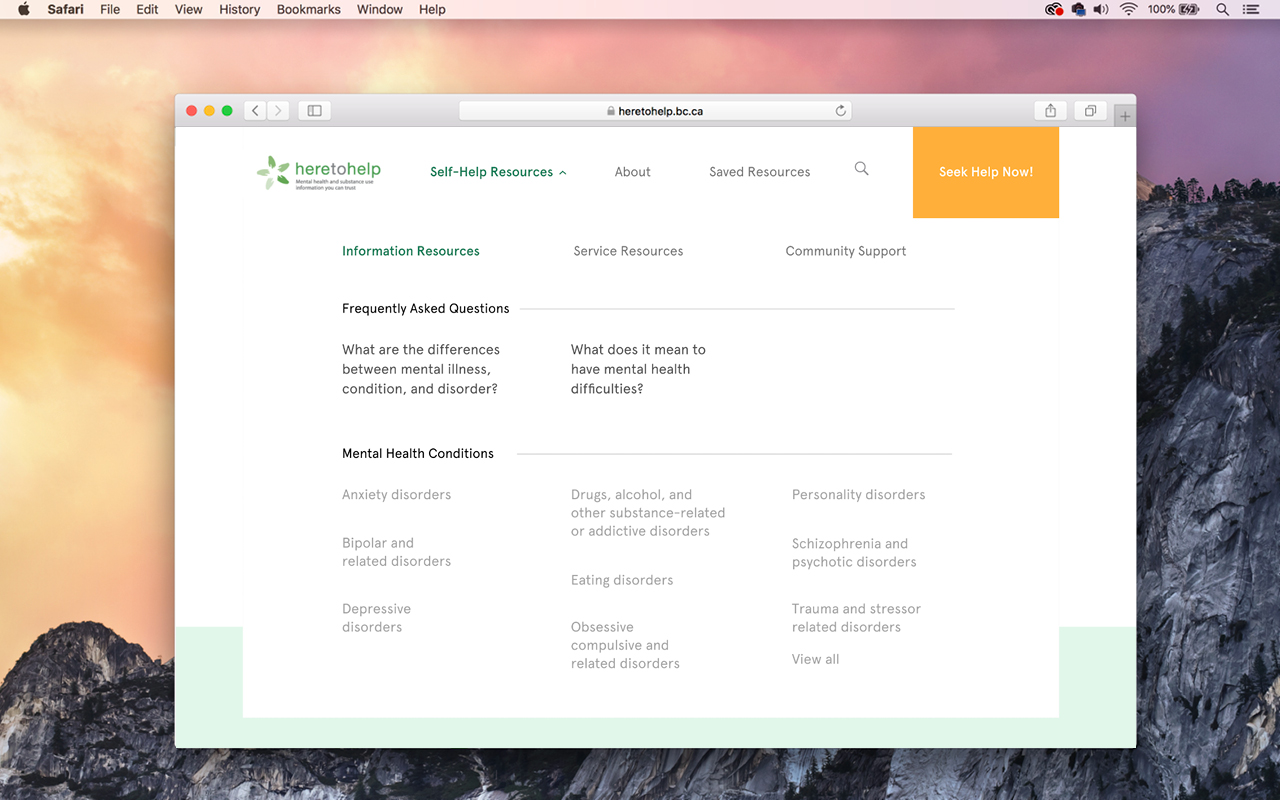This screenshot has height=800, width=1280.
Task: Click the heretohelp leaf logo
Action: 318,172
